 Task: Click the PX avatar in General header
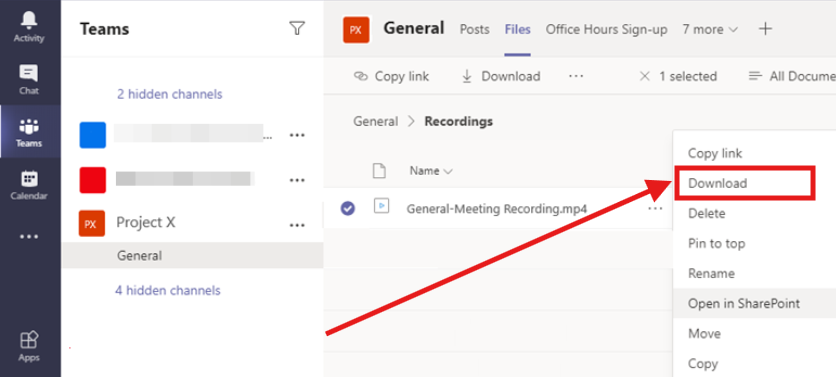coord(356,30)
